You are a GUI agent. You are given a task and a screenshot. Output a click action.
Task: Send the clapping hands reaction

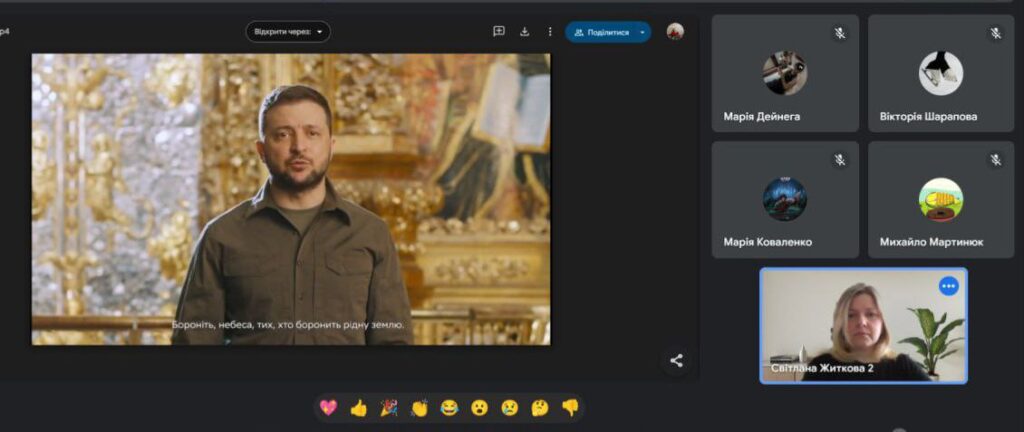419,408
